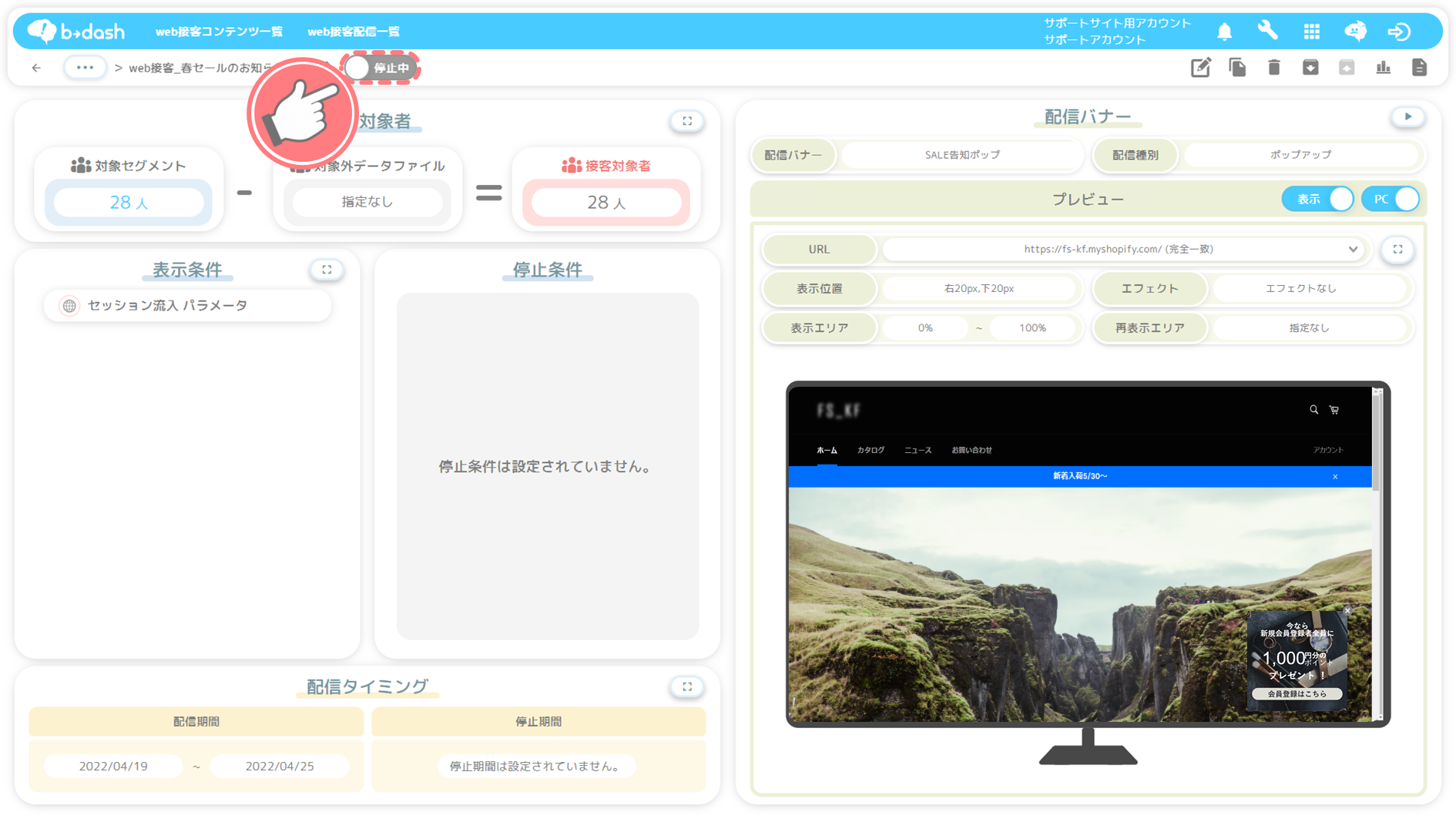Click the copy delivery icon
The height and width of the screenshot is (819, 1456).
tap(1237, 68)
